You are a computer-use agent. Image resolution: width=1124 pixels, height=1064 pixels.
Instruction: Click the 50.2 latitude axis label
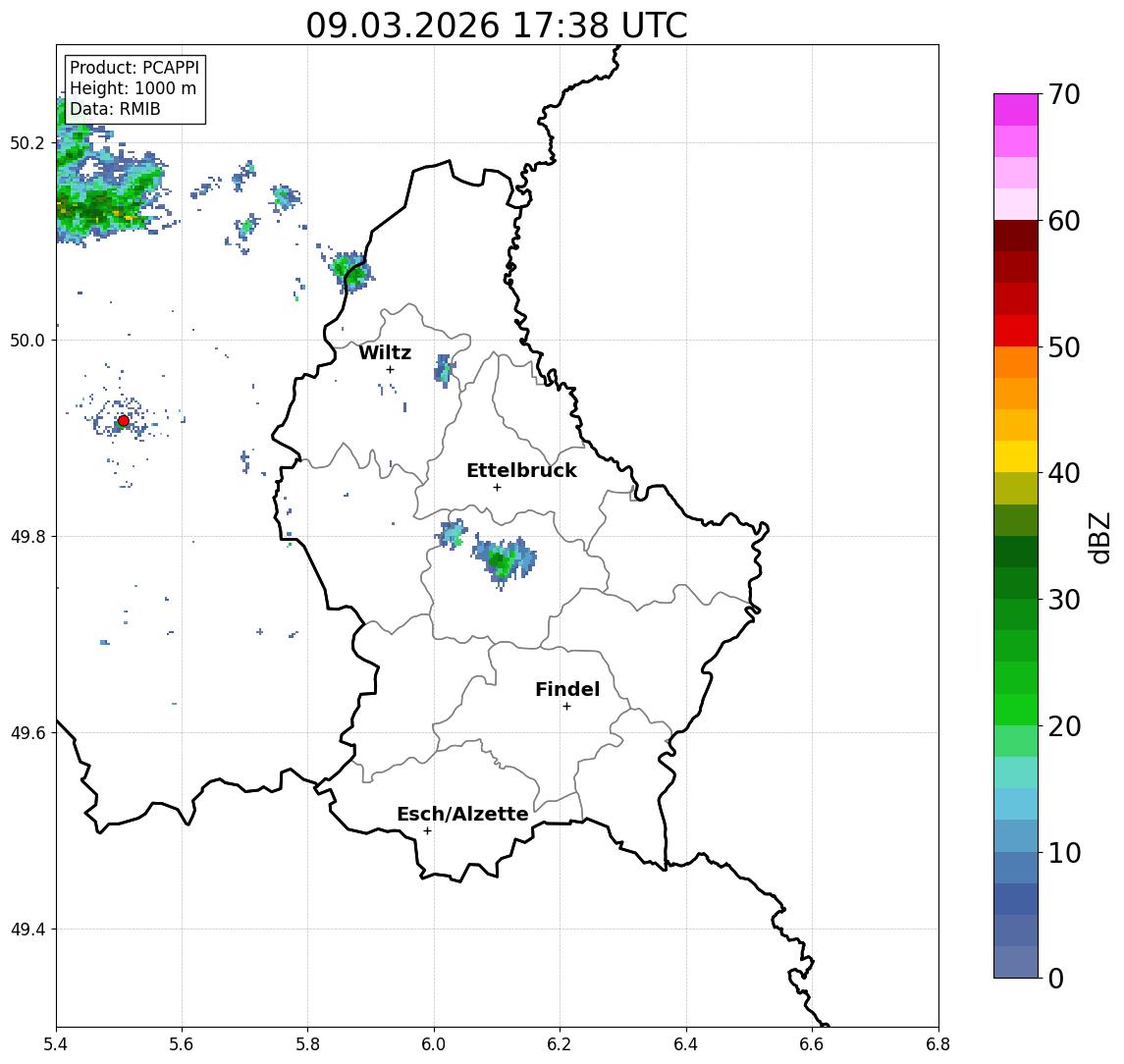pyautogui.click(x=27, y=142)
